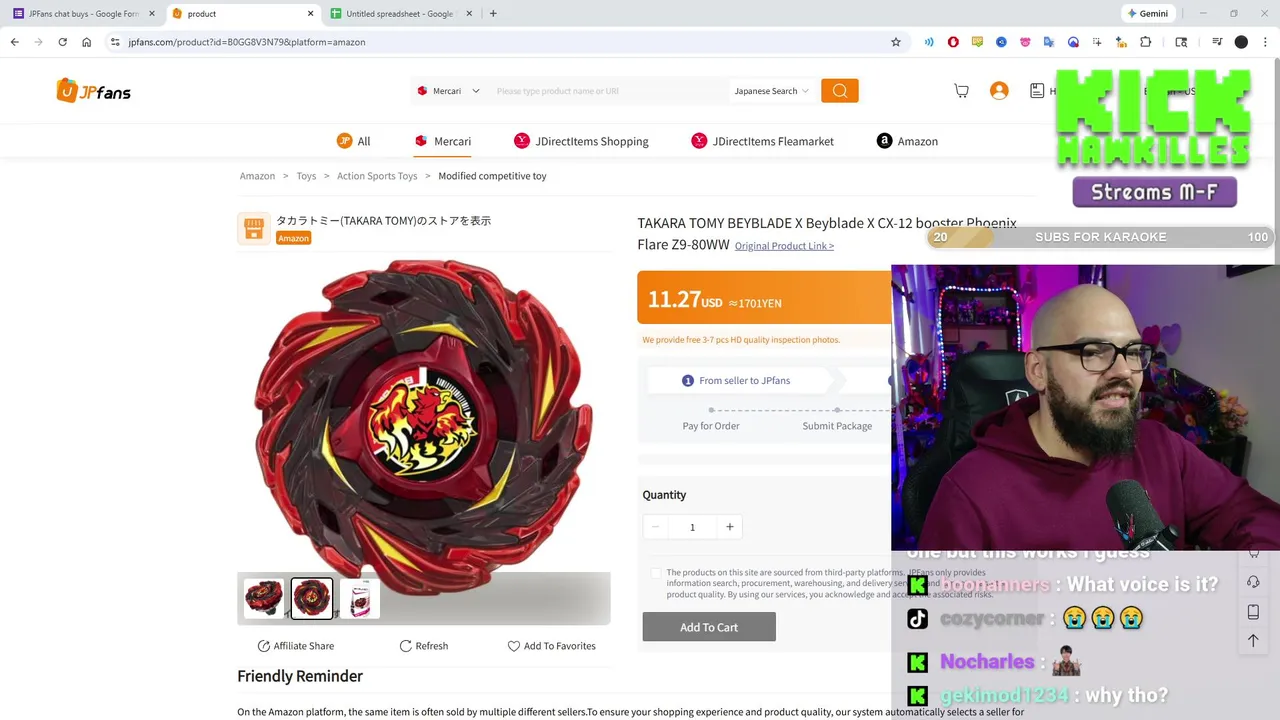Check the terms acknowledgement checkbox
The height and width of the screenshot is (720, 1280).
coord(656,573)
